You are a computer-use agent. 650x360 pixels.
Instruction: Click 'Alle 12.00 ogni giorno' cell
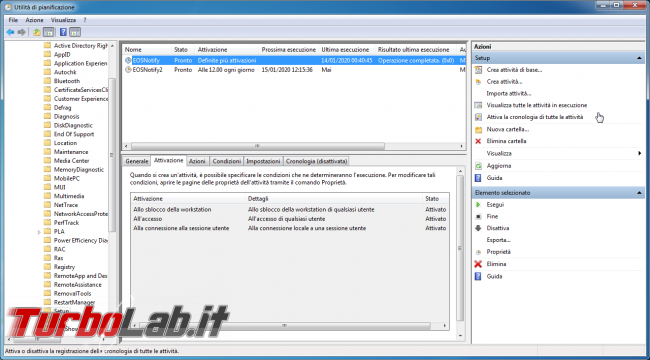coord(226,70)
